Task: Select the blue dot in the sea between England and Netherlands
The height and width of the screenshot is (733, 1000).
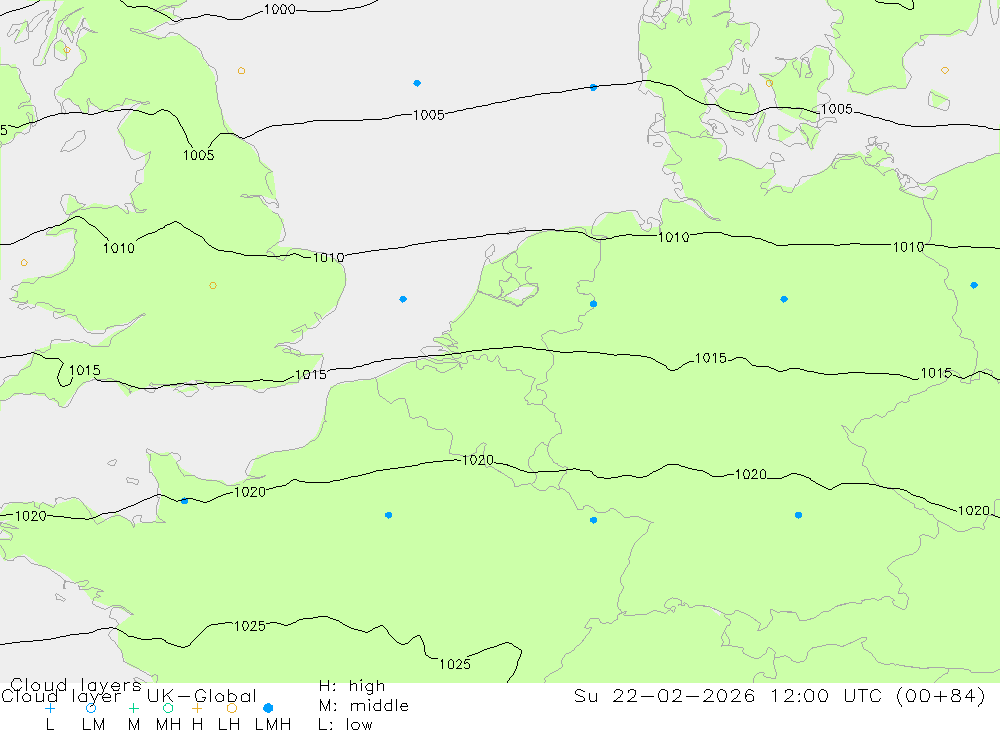Action: (x=403, y=299)
